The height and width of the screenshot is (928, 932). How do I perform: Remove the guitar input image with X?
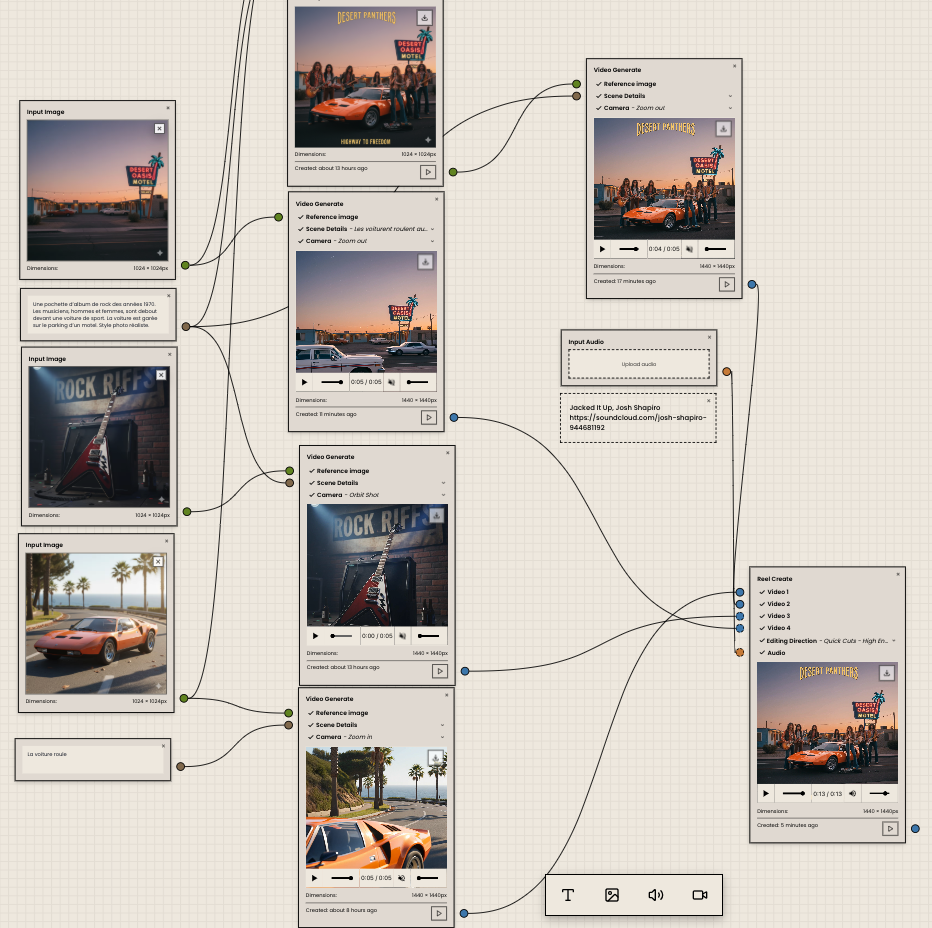[x=161, y=375]
